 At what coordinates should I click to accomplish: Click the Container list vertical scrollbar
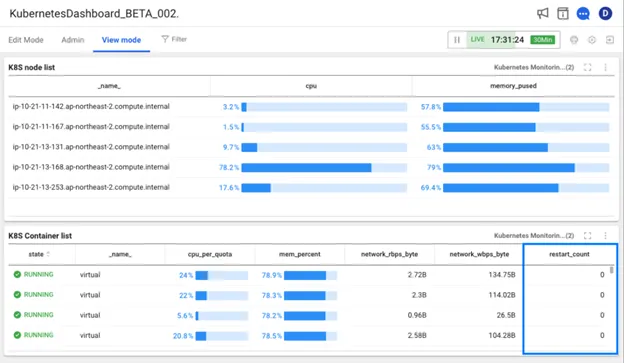pyautogui.click(x=611, y=269)
